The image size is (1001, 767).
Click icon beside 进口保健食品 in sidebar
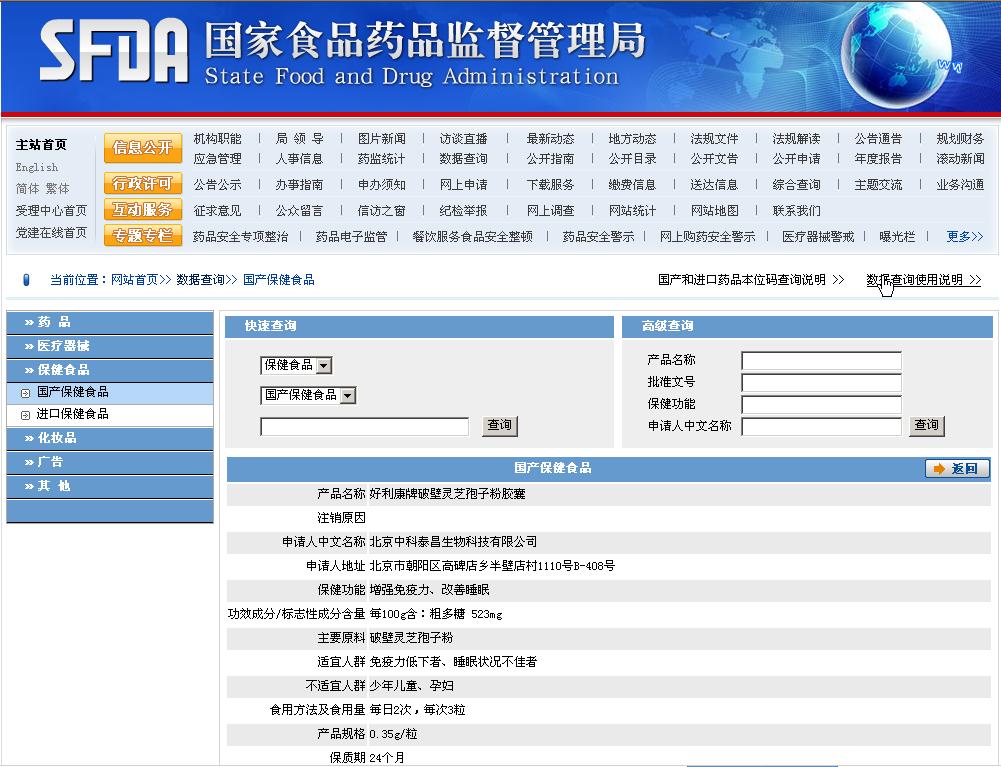pyautogui.click(x=25, y=415)
